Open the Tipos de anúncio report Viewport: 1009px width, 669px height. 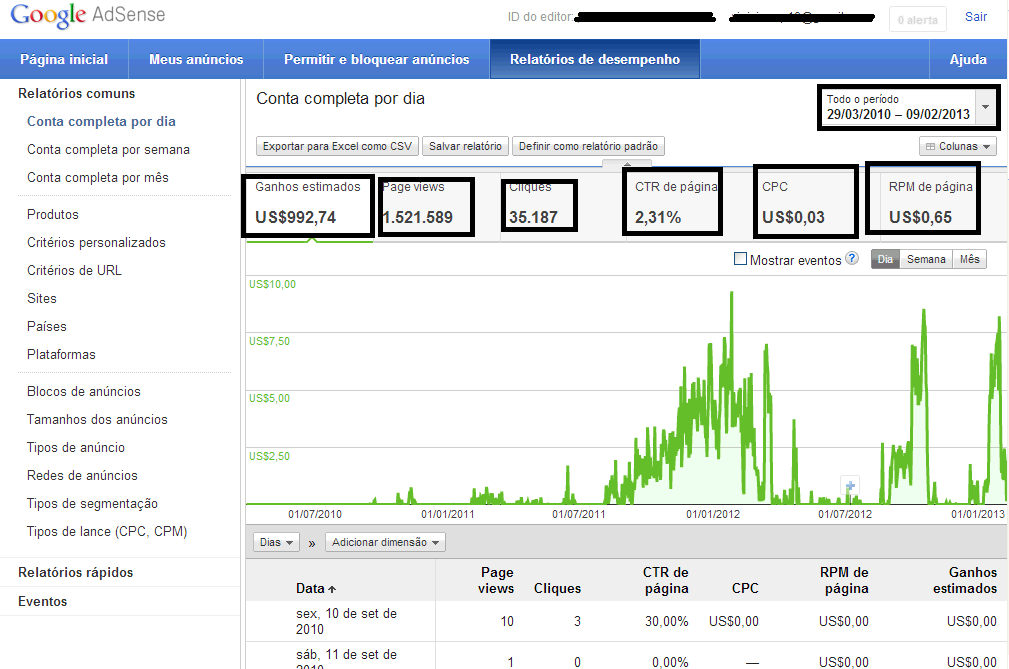pos(76,447)
